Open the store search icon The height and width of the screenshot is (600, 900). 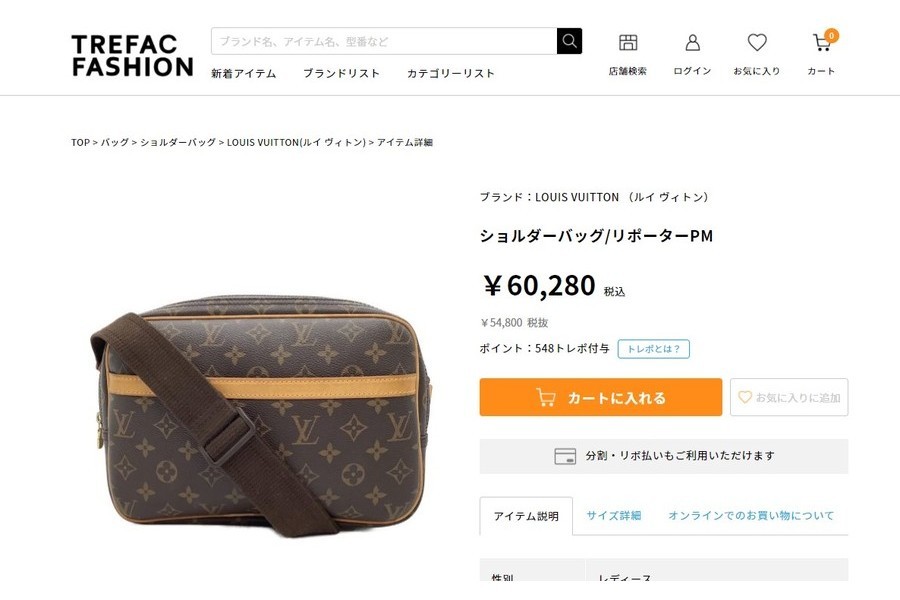[628, 42]
